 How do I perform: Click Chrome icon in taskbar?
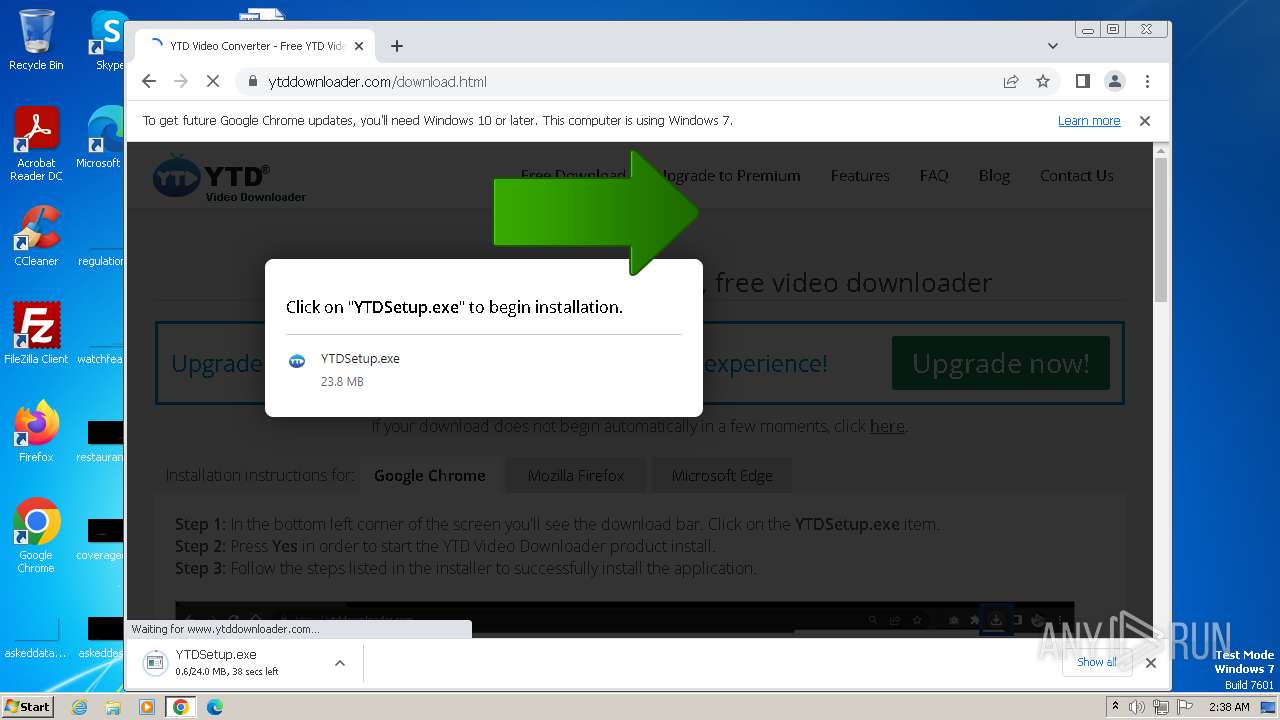pos(181,707)
